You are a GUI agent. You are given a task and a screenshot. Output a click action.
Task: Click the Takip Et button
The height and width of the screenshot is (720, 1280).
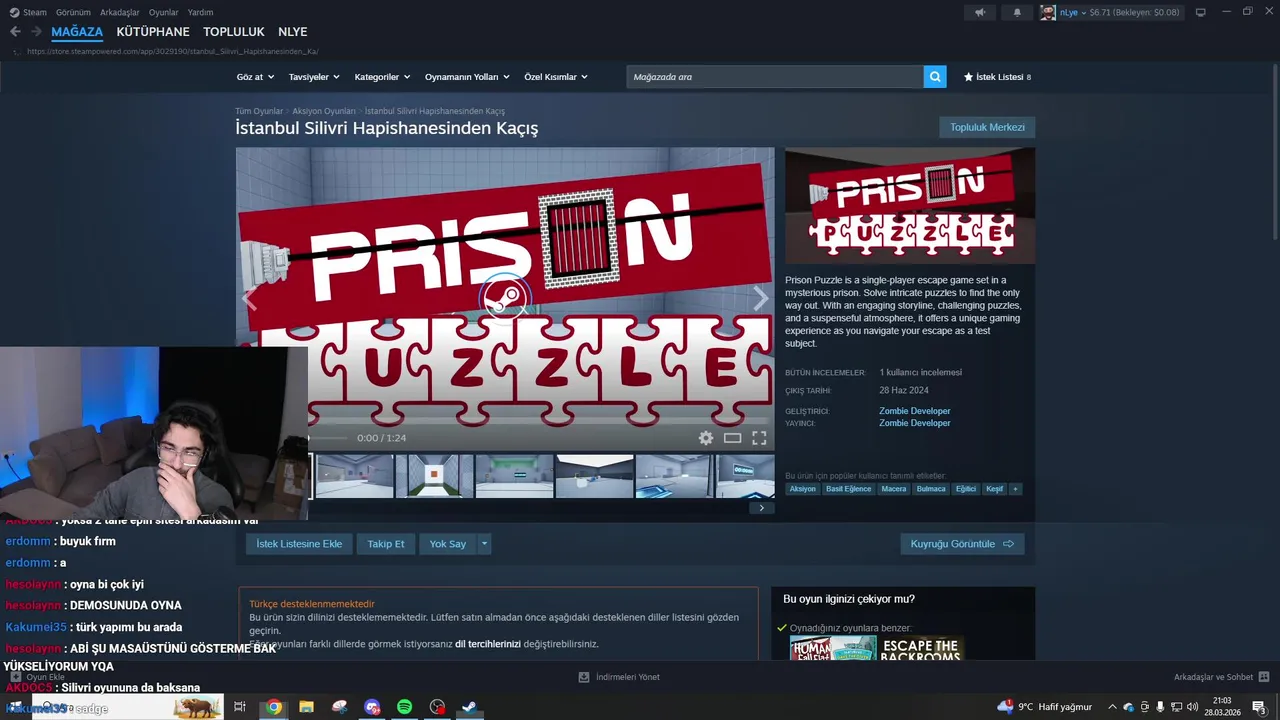[386, 544]
